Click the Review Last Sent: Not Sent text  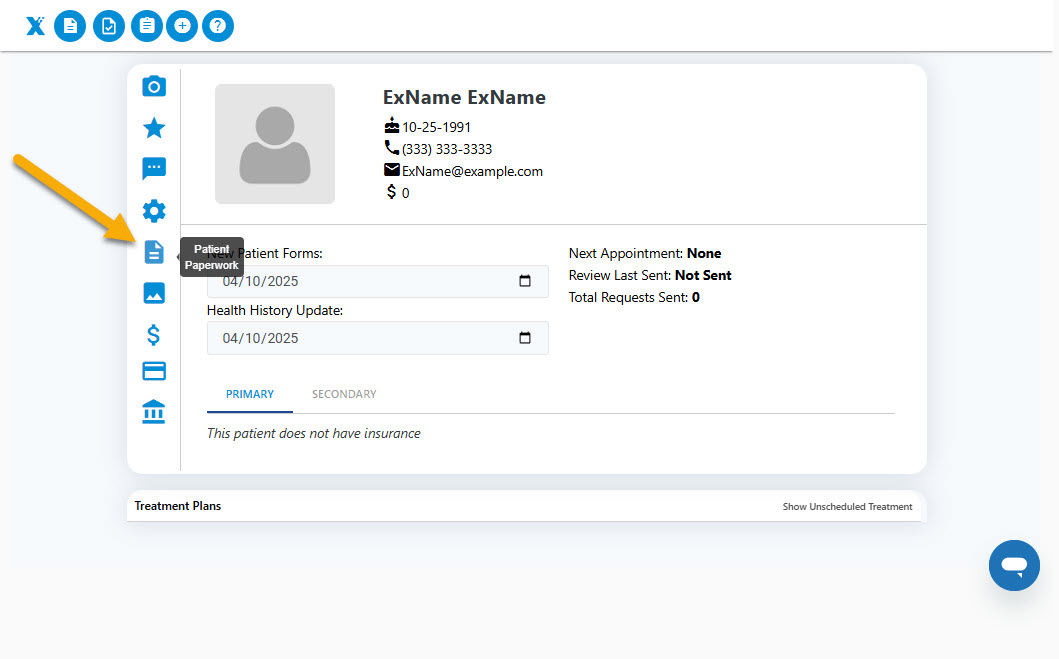[650, 275]
